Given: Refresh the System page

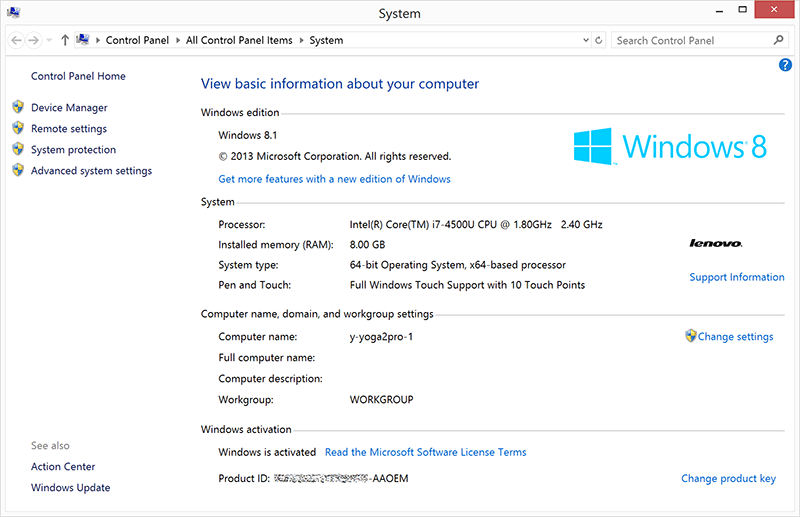Looking at the screenshot, I should (x=599, y=40).
